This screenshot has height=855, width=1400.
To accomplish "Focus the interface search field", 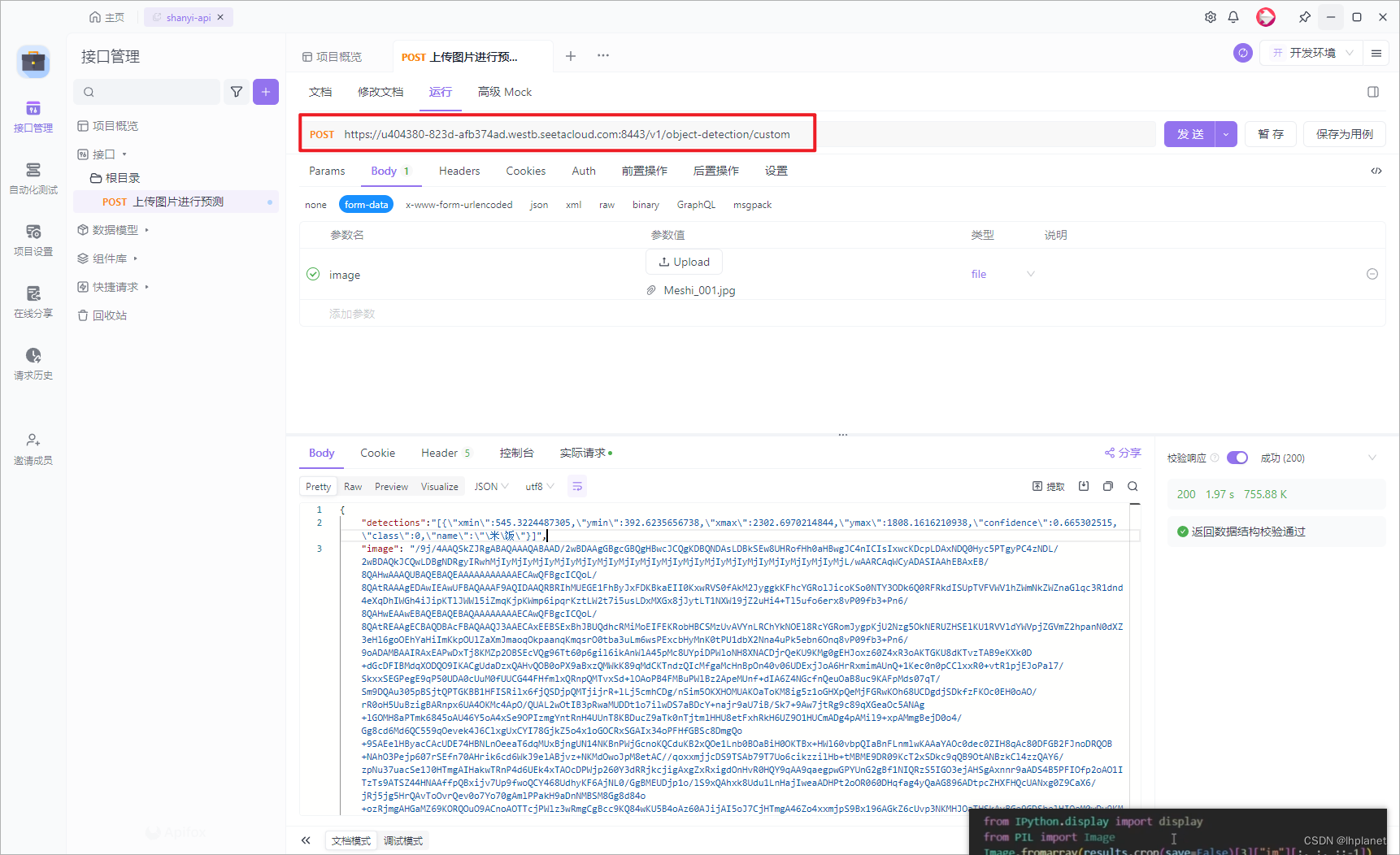I will point(146,92).
